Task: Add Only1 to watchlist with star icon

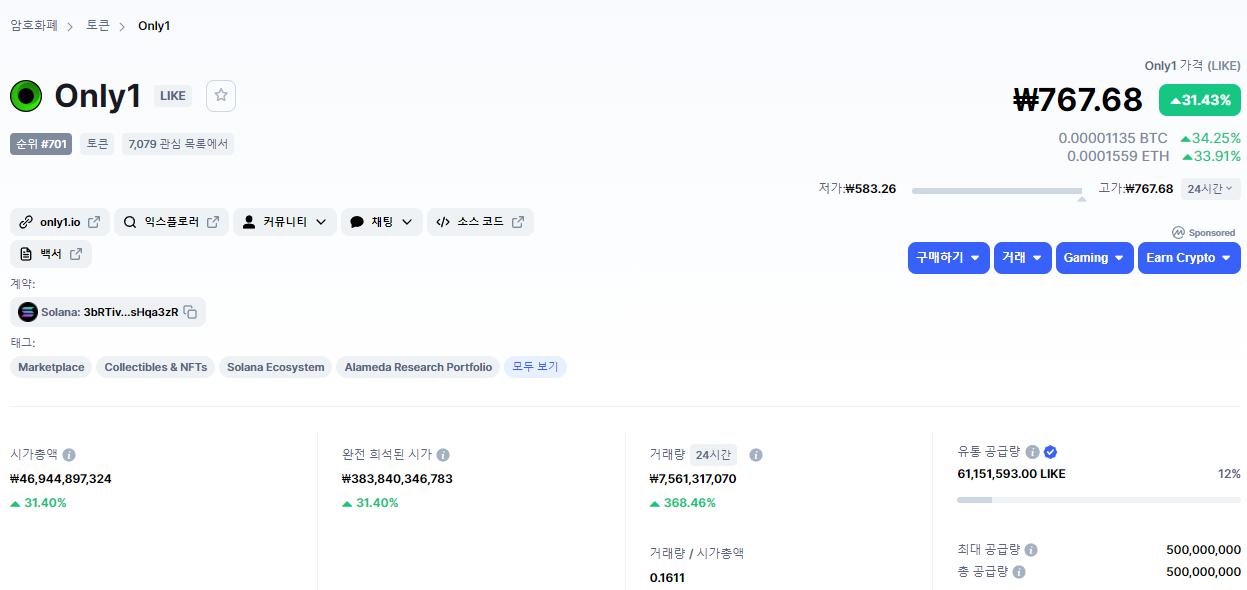Action: point(221,96)
